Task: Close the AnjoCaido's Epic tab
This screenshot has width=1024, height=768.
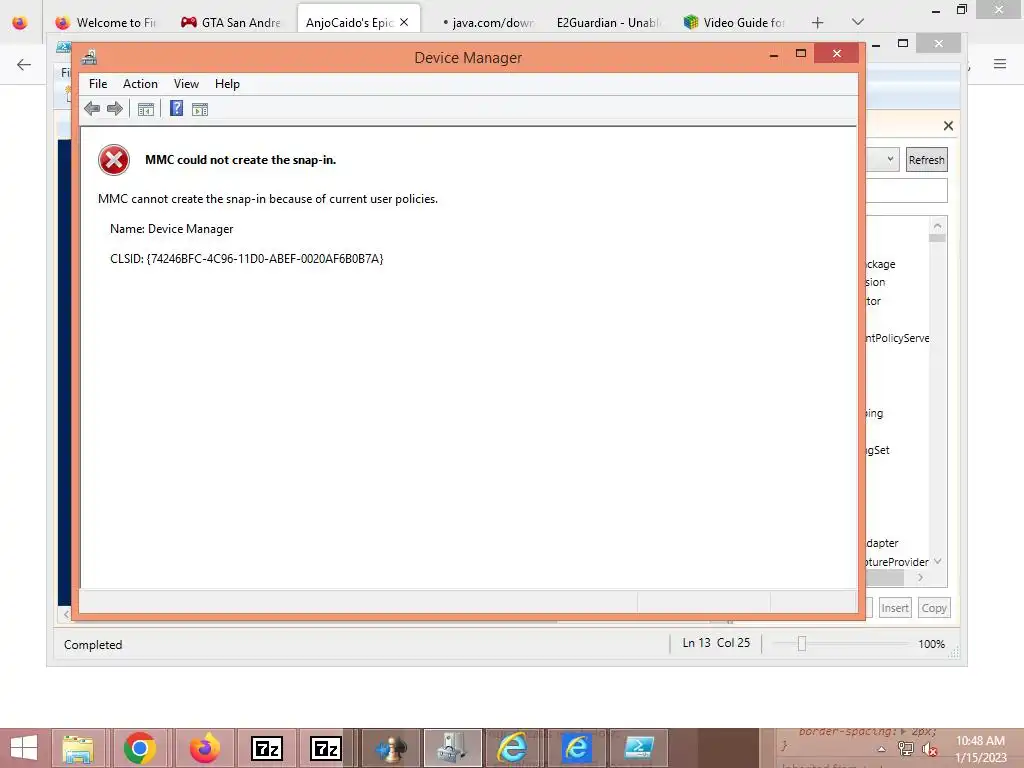Action: coord(404,22)
